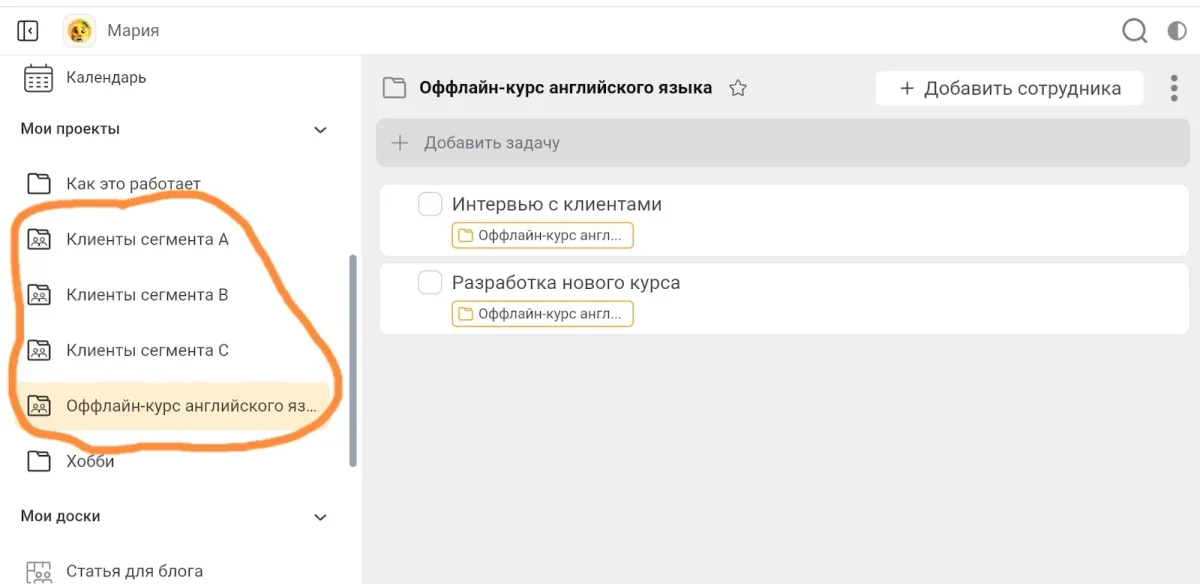Check off the Интервью с клиентами task

430,204
